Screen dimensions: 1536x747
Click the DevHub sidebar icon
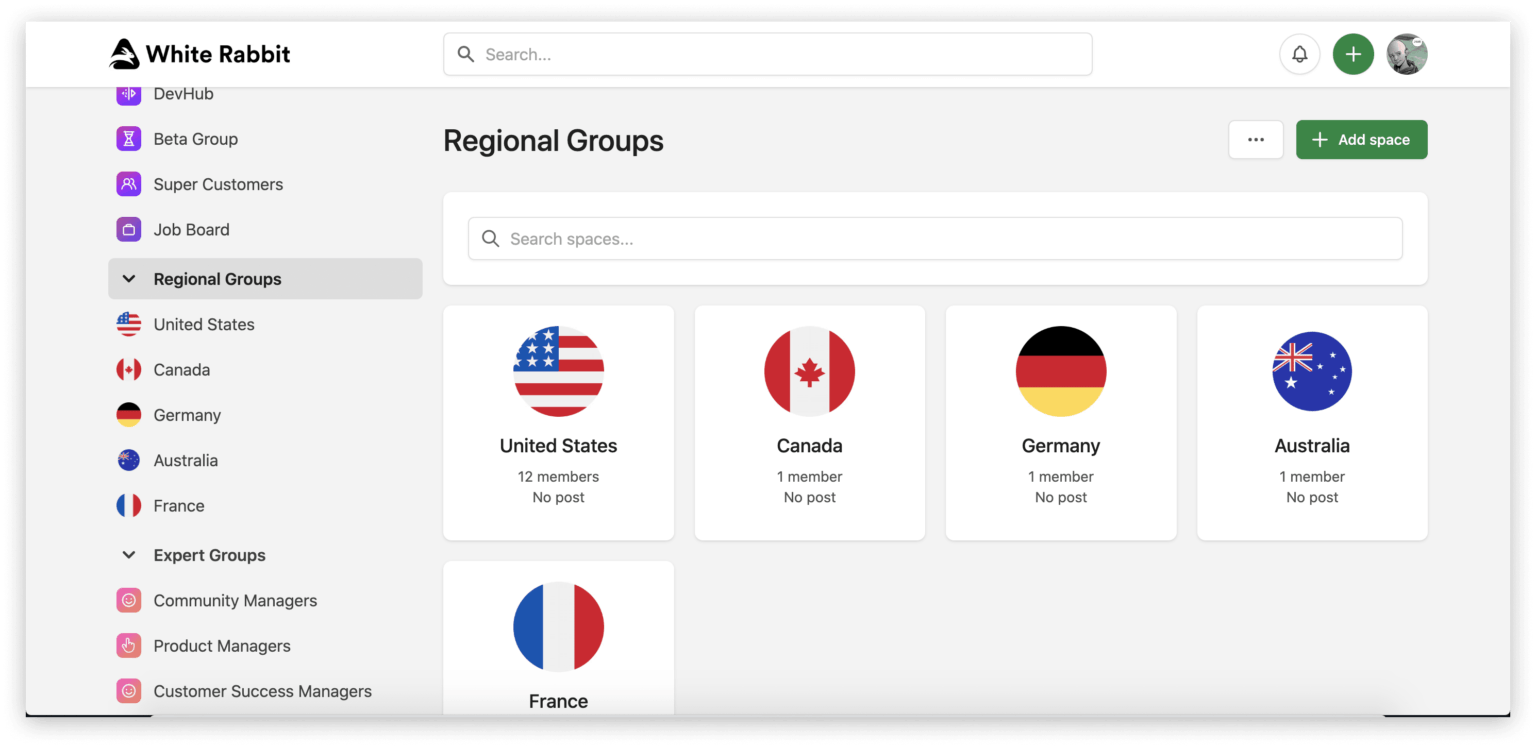point(128,94)
